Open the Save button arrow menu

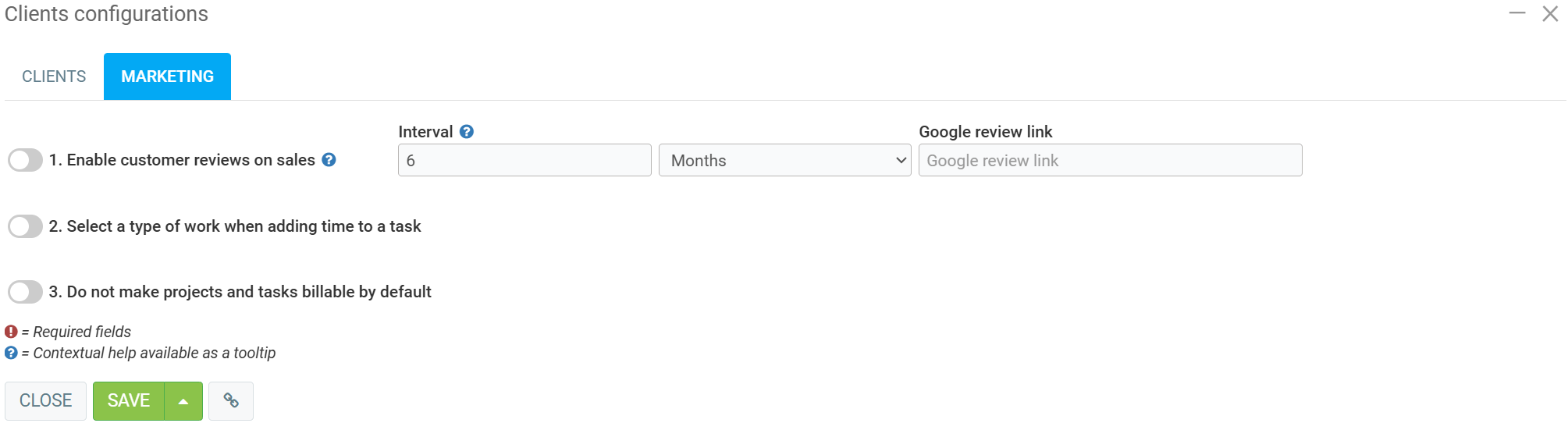pyautogui.click(x=183, y=401)
